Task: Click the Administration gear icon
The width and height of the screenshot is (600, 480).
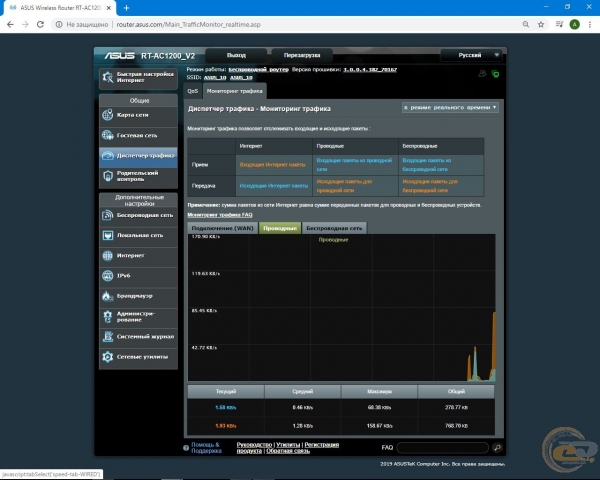Action: point(108,316)
